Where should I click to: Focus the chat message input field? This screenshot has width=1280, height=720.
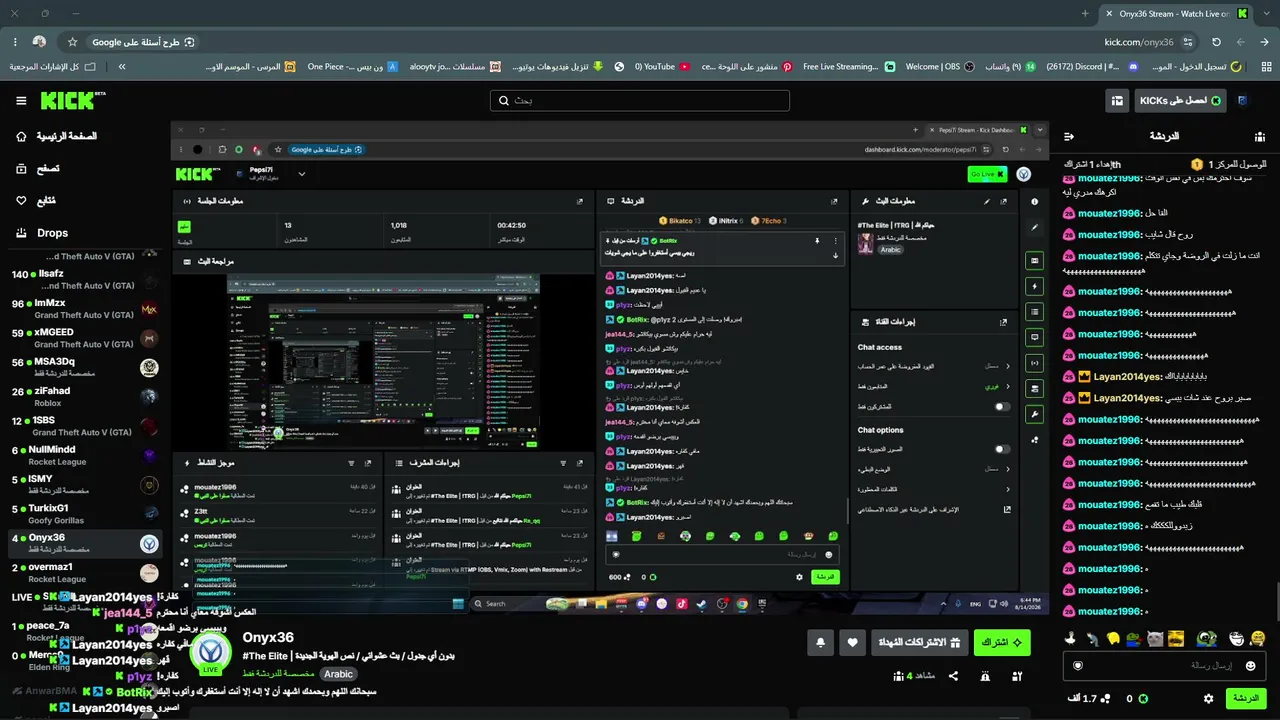1165,666
